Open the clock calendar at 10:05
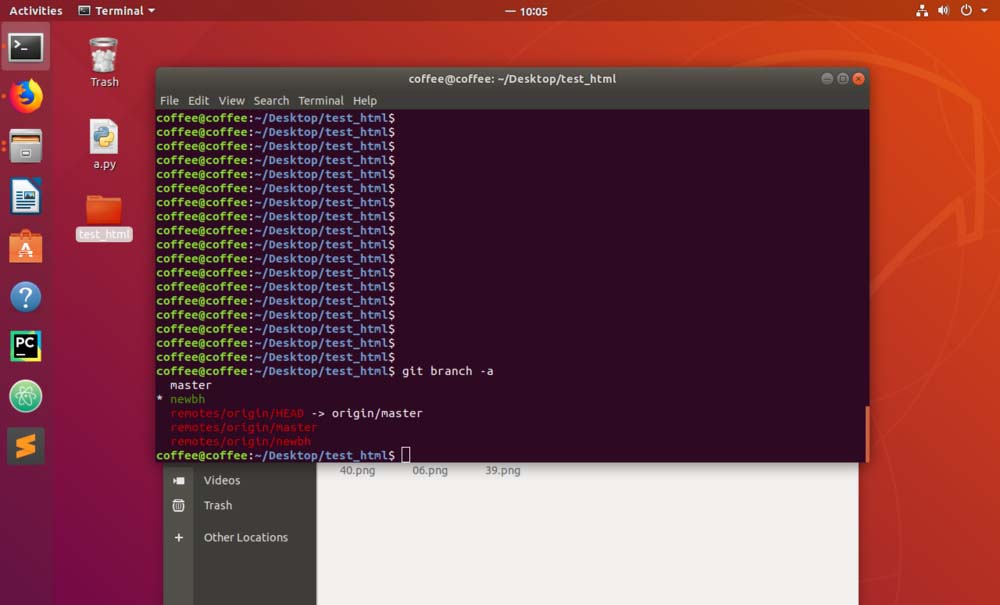 [x=533, y=11]
